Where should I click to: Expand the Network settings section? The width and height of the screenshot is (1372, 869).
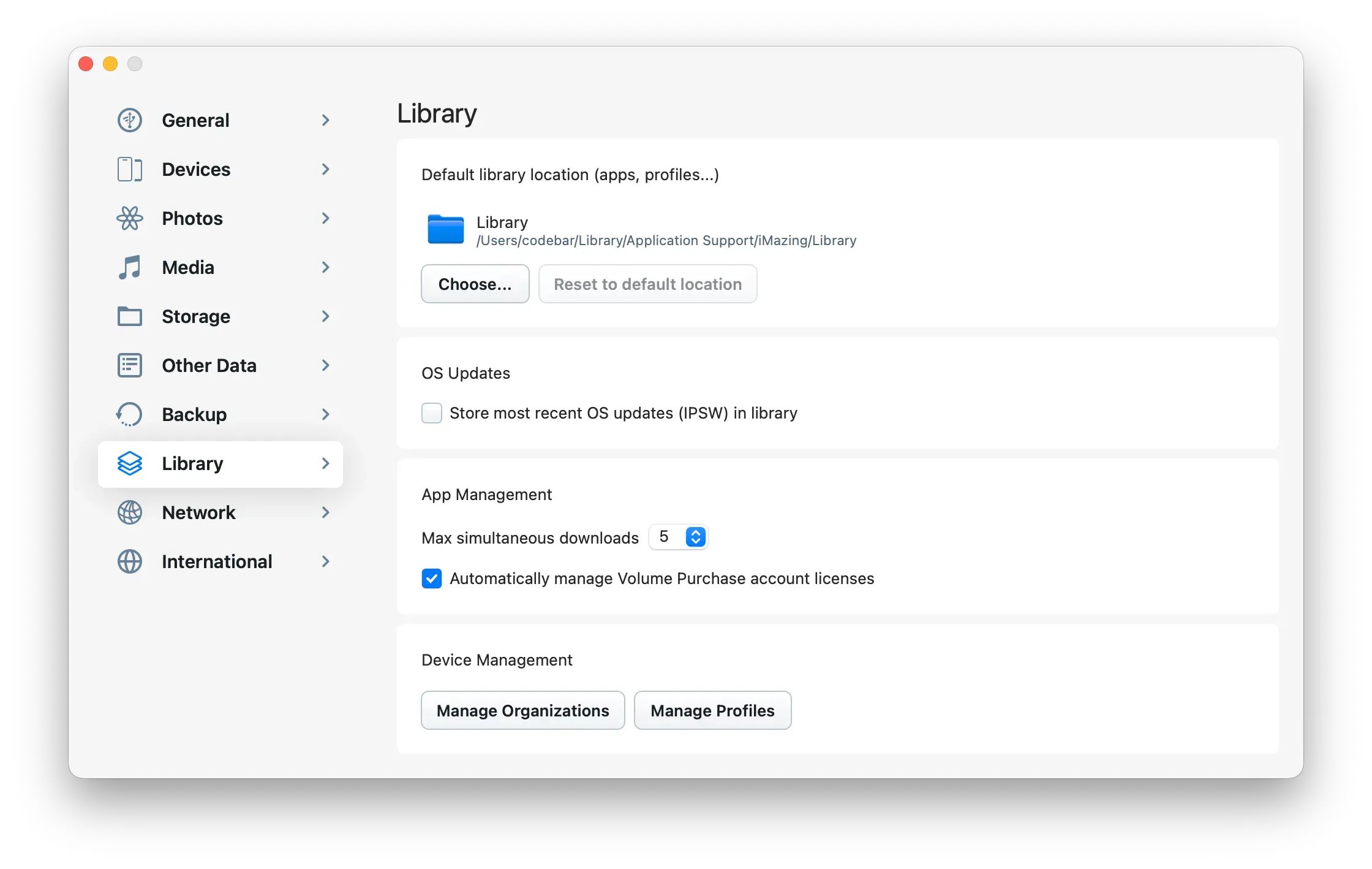(325, 512)
